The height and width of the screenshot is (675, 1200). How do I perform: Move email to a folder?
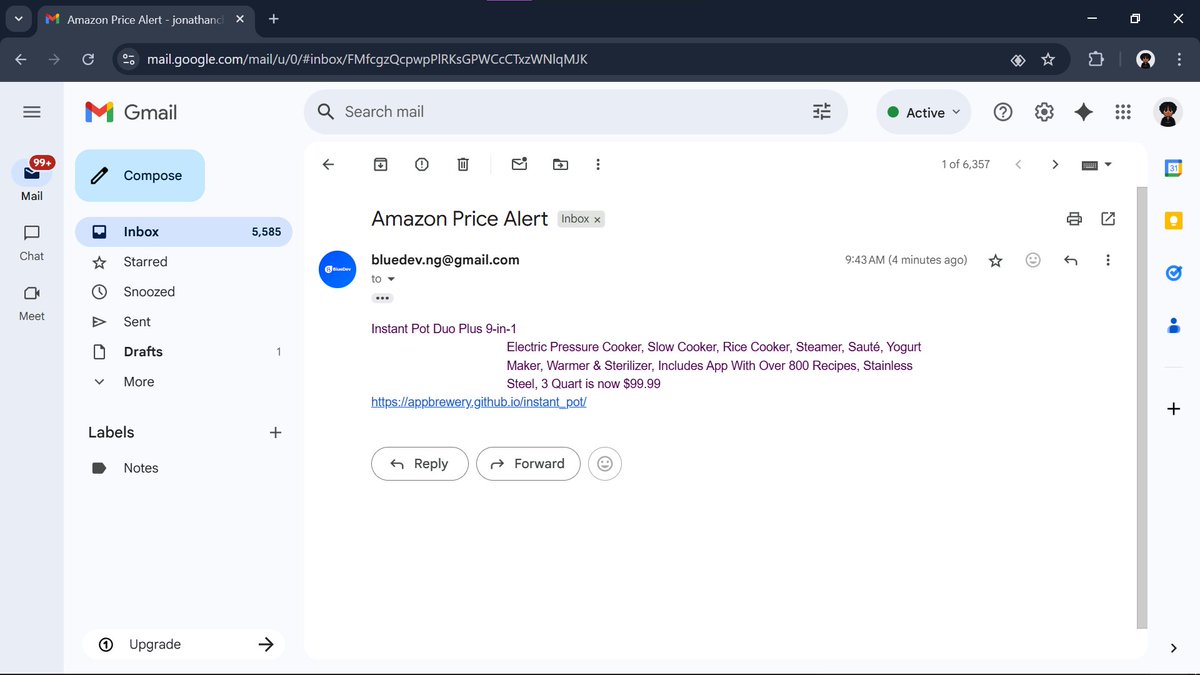[x=560, y=164]
